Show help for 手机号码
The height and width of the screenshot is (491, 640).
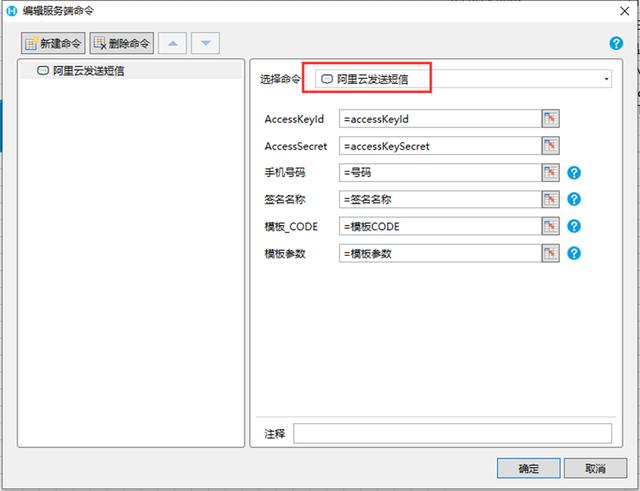pyautogui.click(x=574, y=173)
